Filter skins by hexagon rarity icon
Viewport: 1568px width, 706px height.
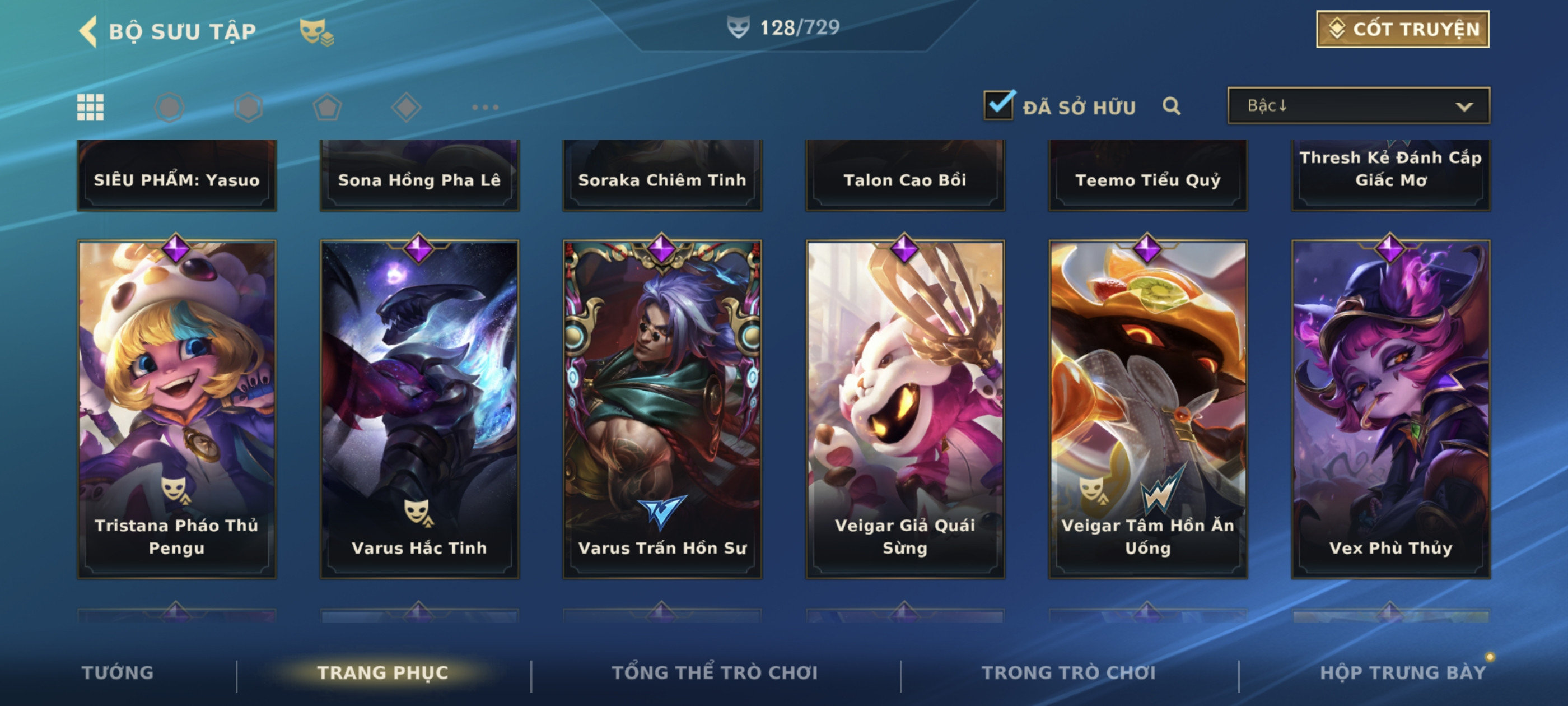[248, 107]
